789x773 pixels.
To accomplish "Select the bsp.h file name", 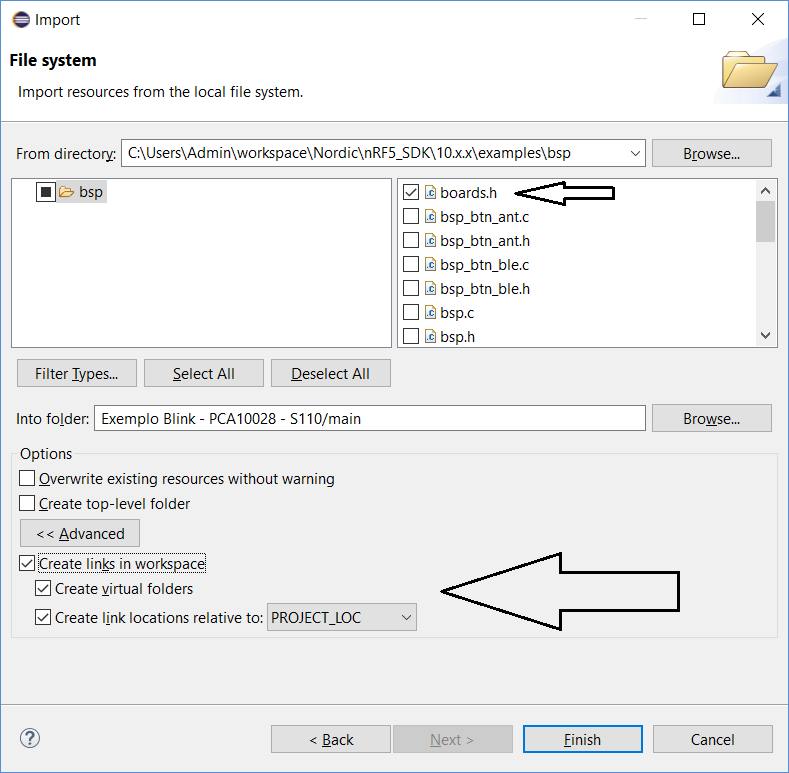I will pos(457,337).
